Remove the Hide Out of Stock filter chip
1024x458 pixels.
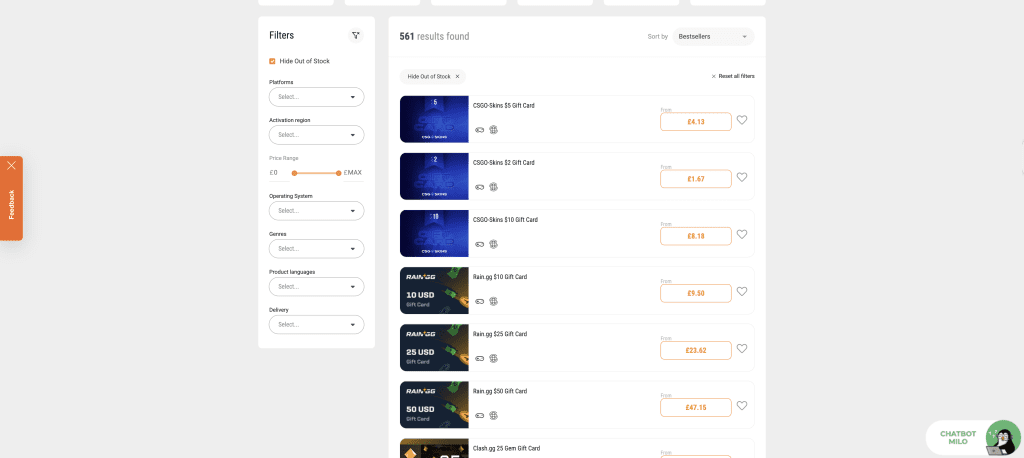[457, 76]
